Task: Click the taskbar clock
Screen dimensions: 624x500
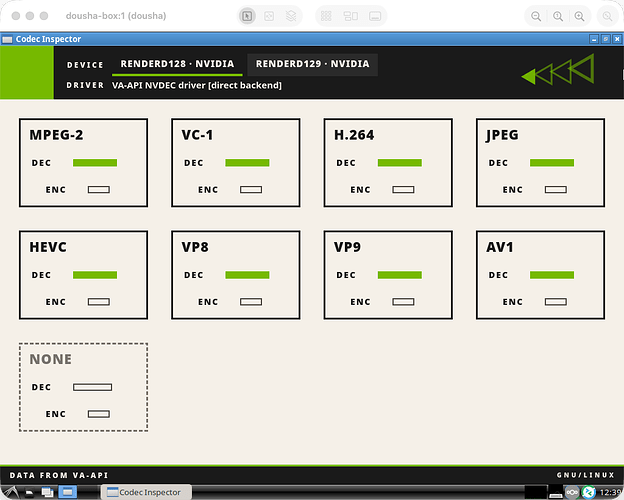Action: coord(611,492)
